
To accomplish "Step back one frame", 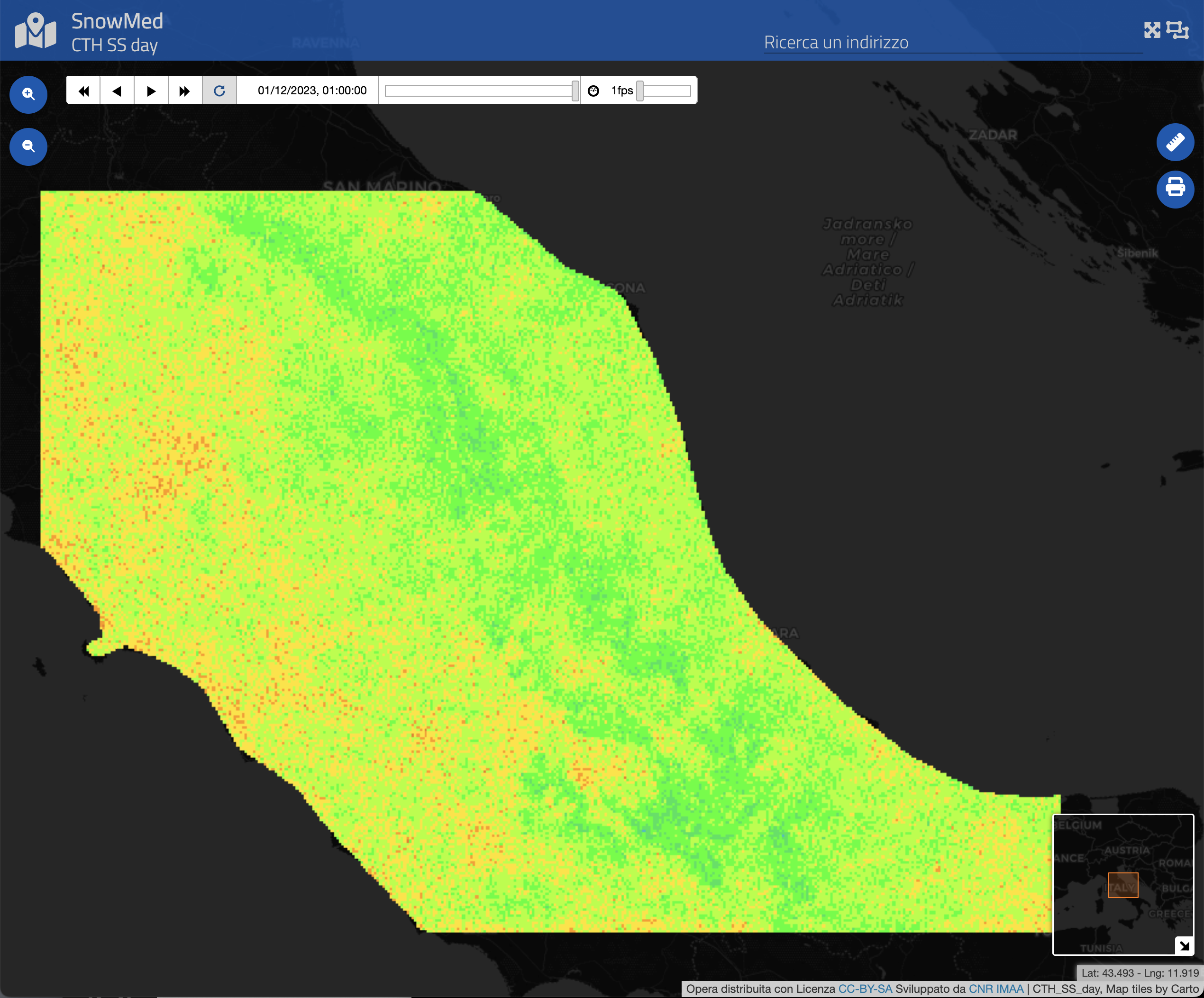I will click(x=117, y=91).
